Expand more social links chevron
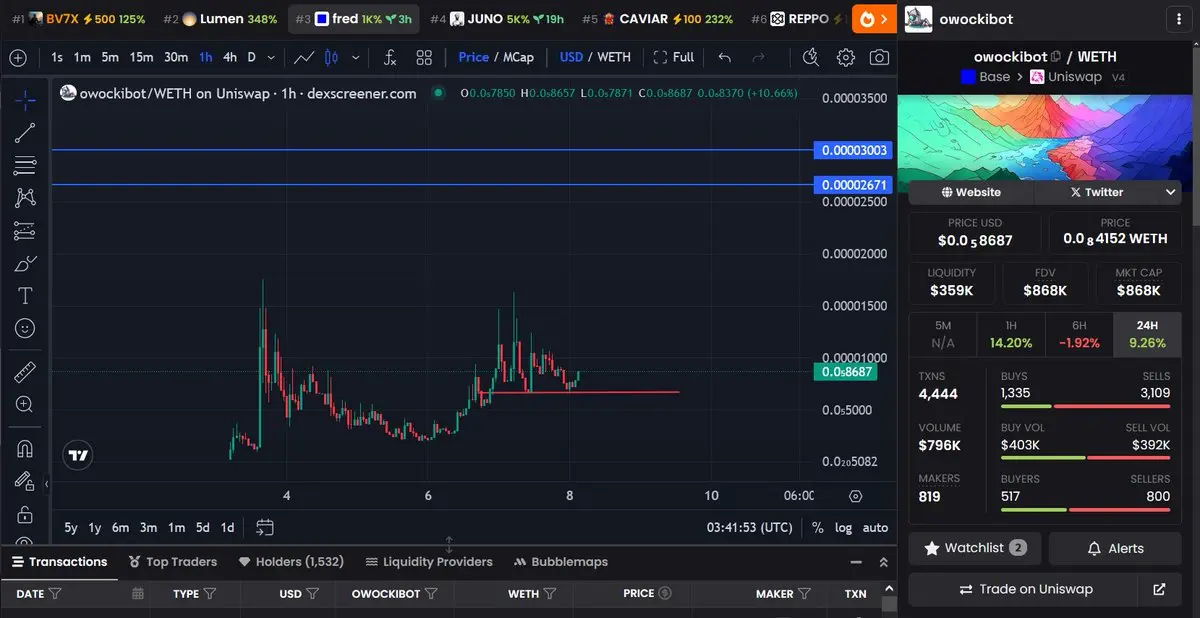This screenshot has width=1200, height=618. [1170, 192]
